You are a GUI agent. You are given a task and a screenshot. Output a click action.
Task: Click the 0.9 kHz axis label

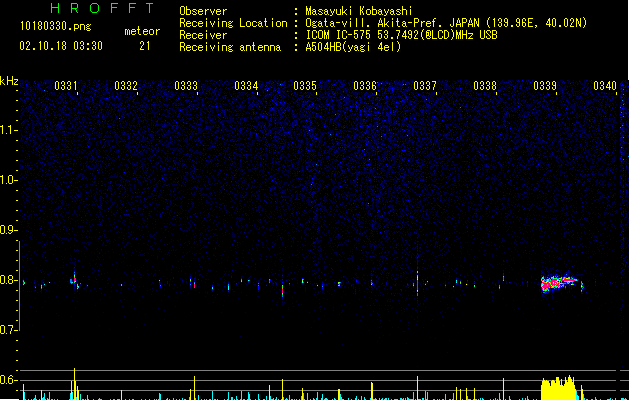pyautogui.click(x=9, y=230)
